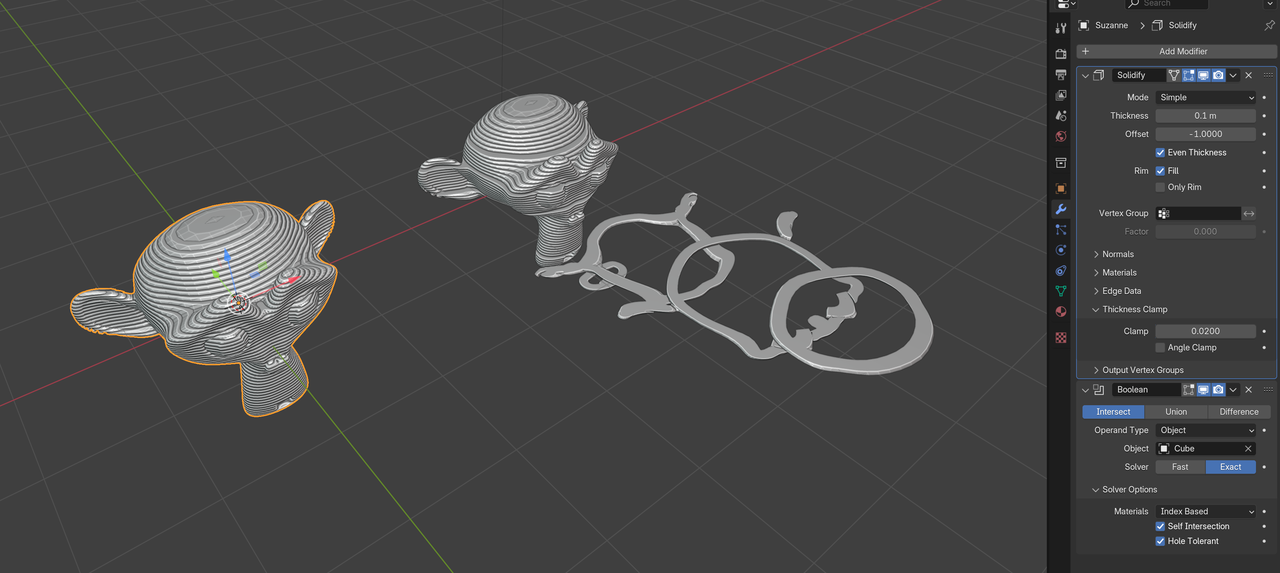Screen dimensions: 1280x573
Task: Open the Operand Type dropdown
Action: (1205, 430)
